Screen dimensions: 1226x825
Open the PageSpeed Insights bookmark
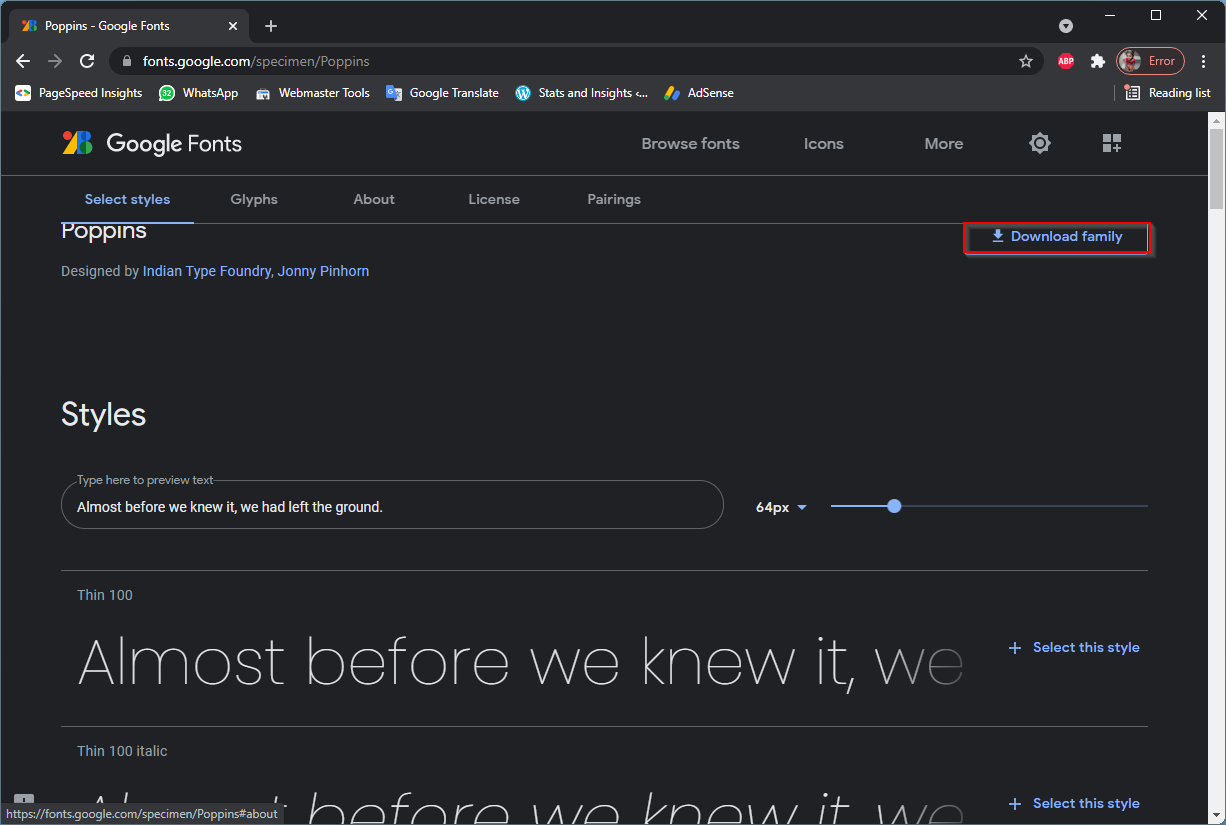pyautogui.click(x=78, y=93)
